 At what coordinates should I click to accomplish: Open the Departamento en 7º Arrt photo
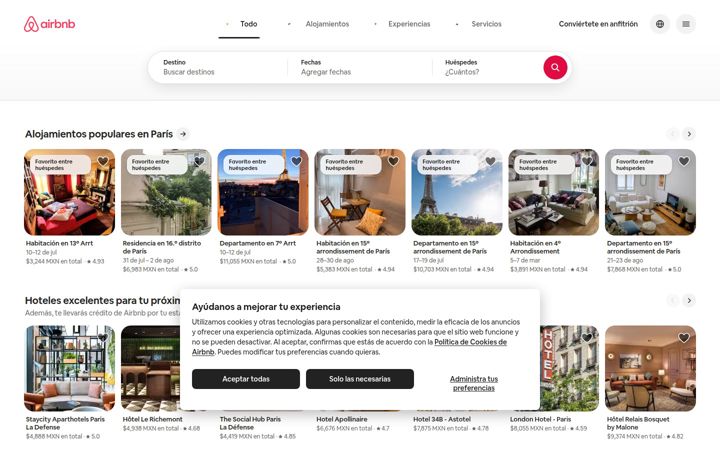click(x=263, y=192)
